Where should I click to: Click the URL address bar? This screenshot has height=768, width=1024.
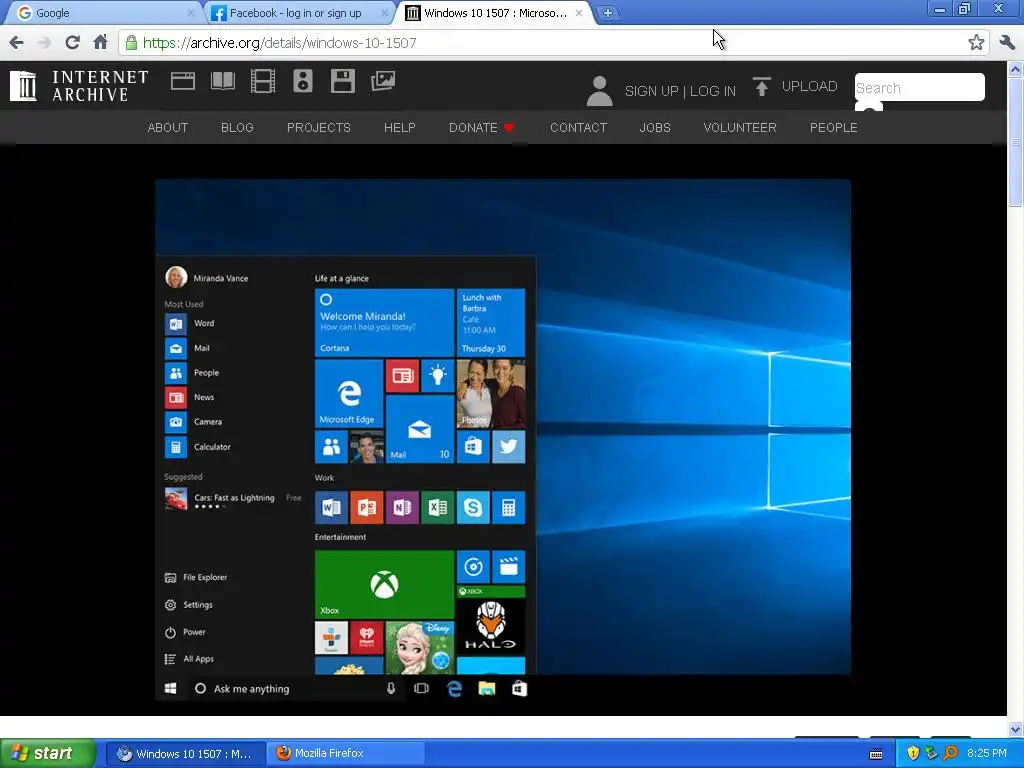pos(552,43)
